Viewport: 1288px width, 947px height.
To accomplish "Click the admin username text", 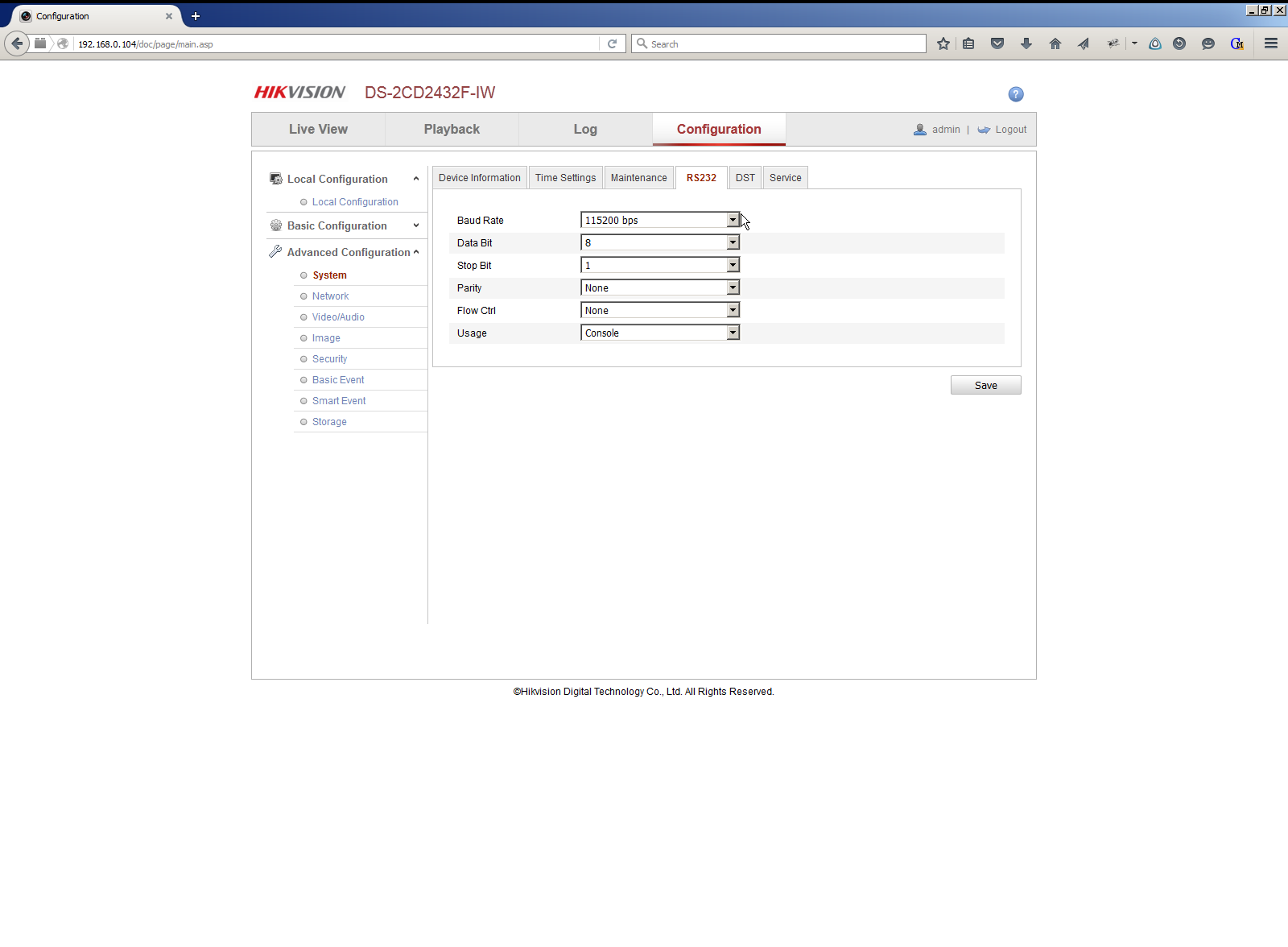I will pos(946,130).
